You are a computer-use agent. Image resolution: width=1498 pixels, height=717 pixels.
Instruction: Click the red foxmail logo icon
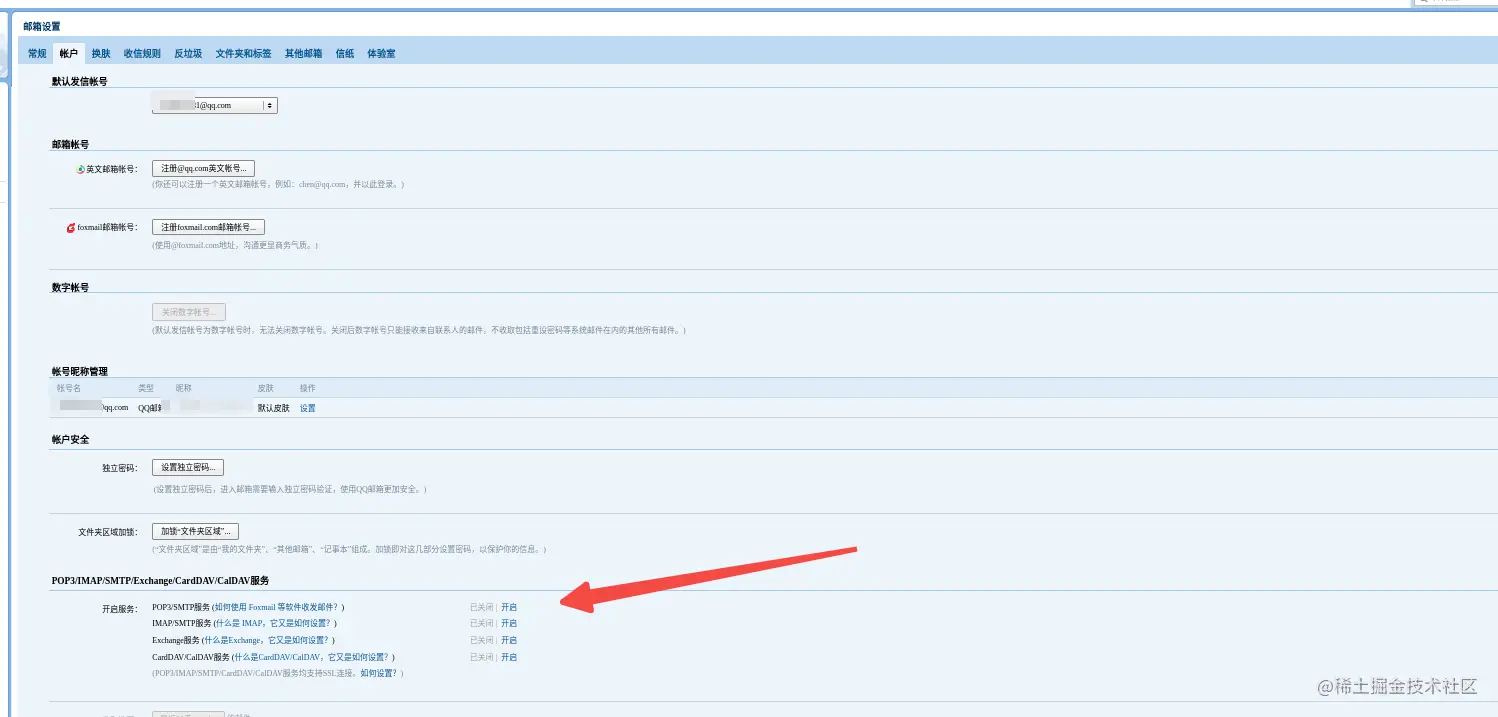click(x=70, y=228)
